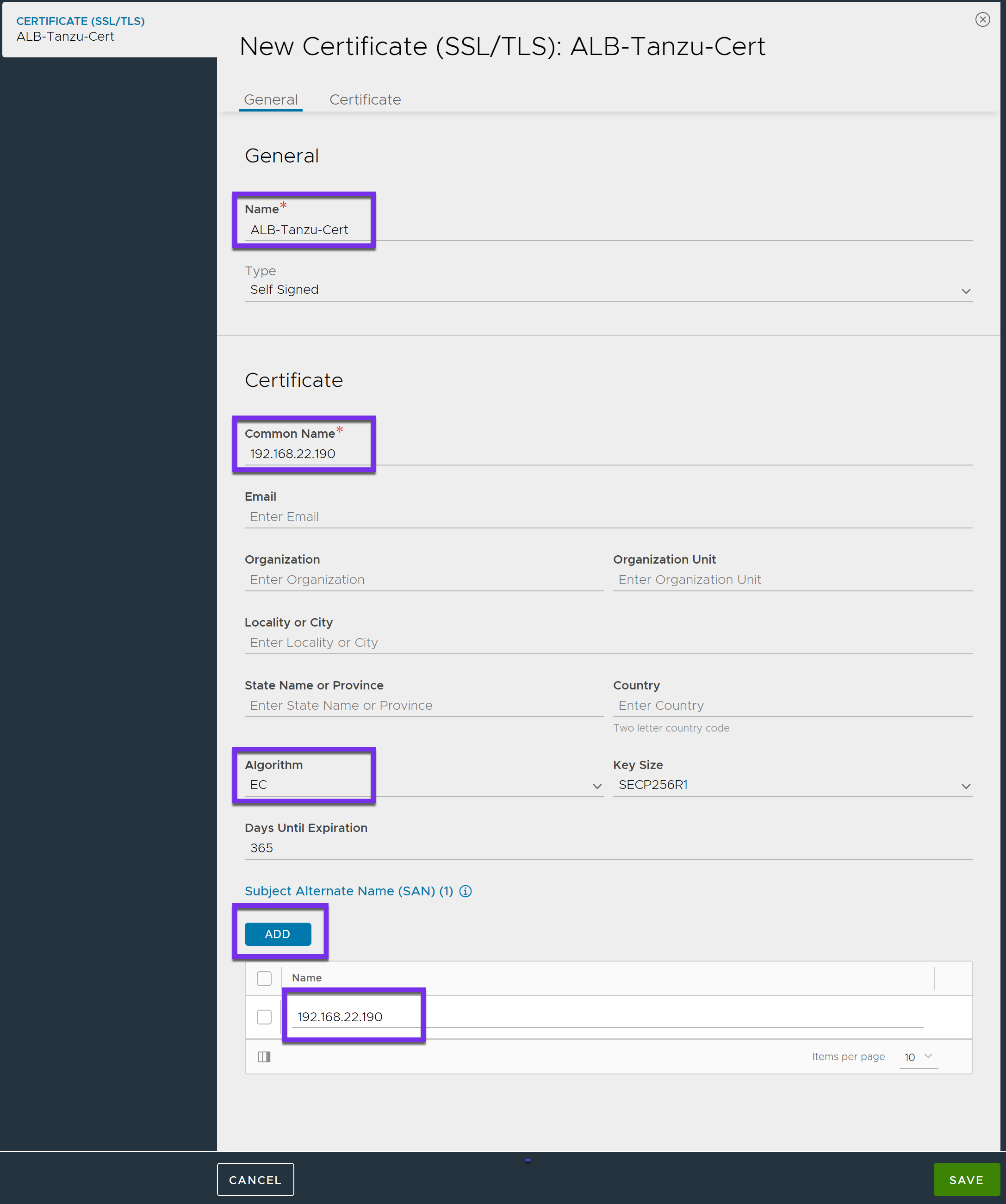Click the green SAVE button
Screen dimensions: 1006x1204
coord(966,1180)
